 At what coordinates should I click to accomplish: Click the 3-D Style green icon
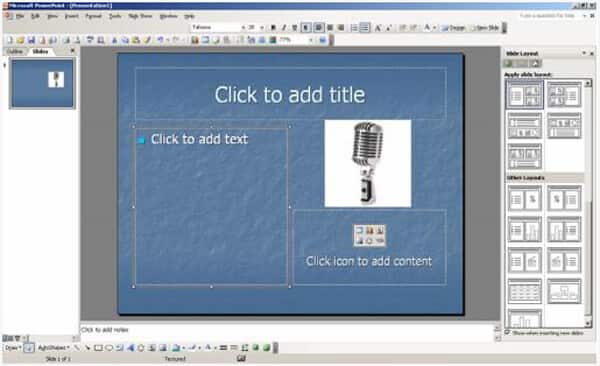point(266,348)
